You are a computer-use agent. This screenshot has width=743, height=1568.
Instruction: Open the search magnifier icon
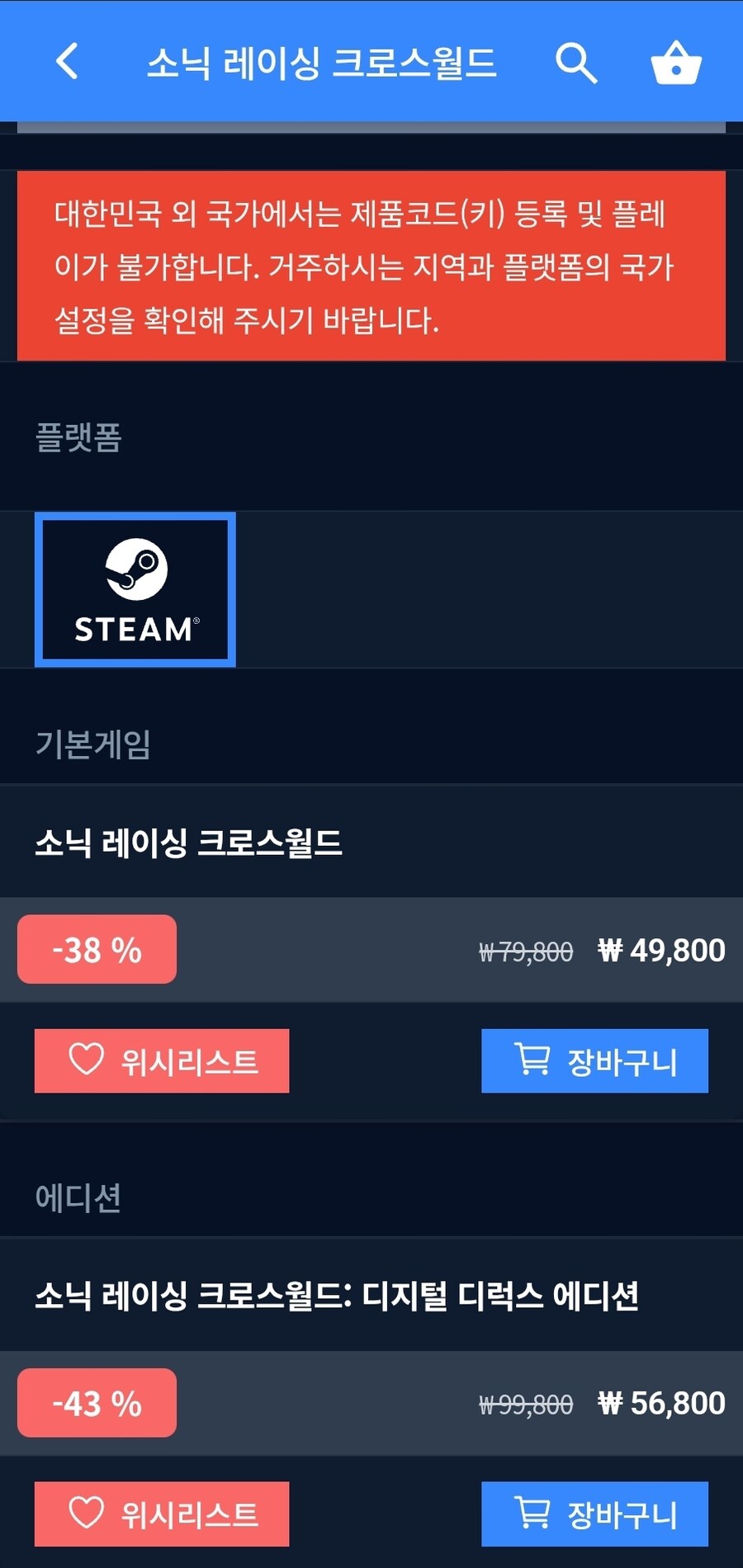(576, 63)
